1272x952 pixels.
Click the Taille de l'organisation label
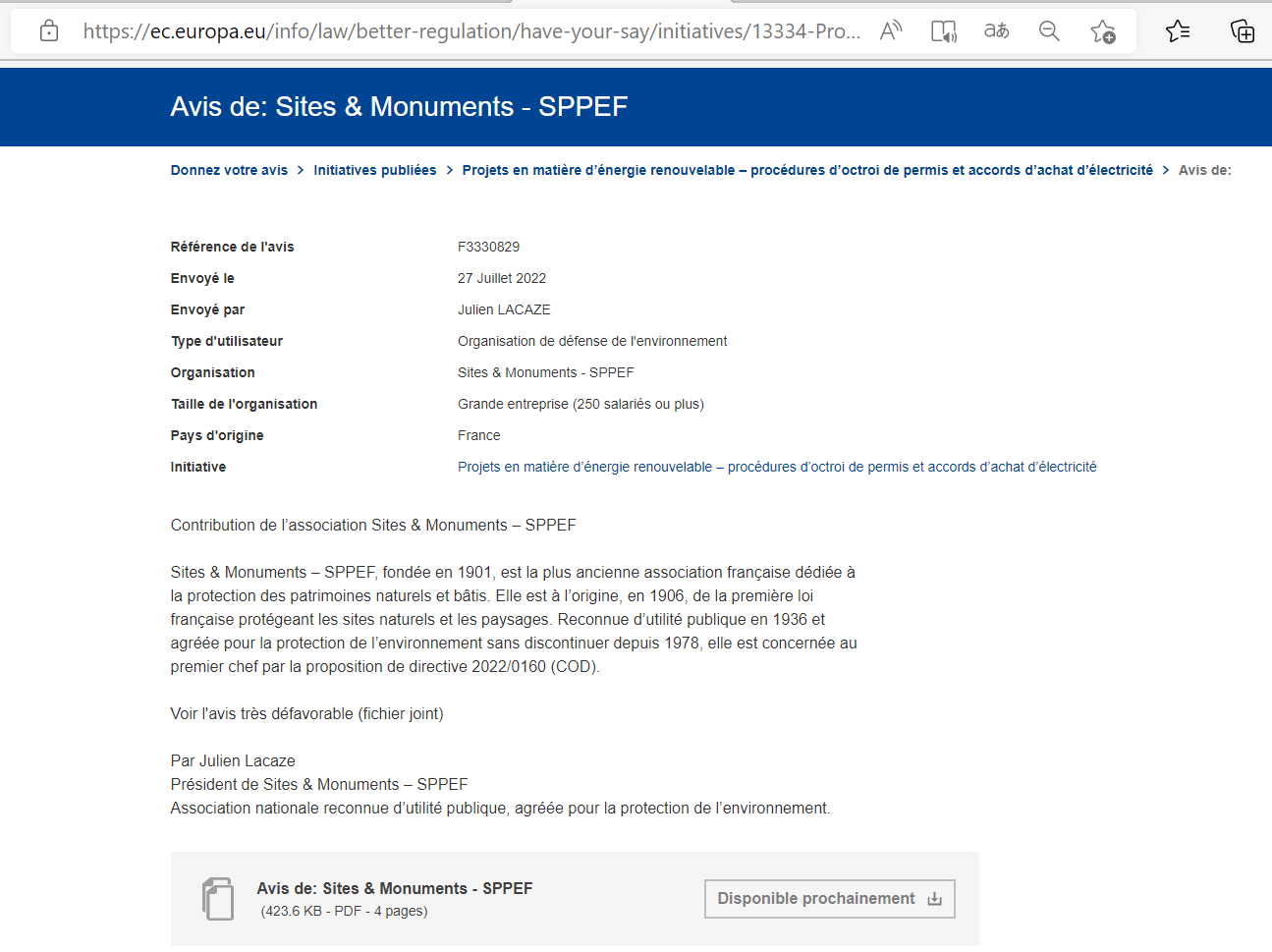244,404
